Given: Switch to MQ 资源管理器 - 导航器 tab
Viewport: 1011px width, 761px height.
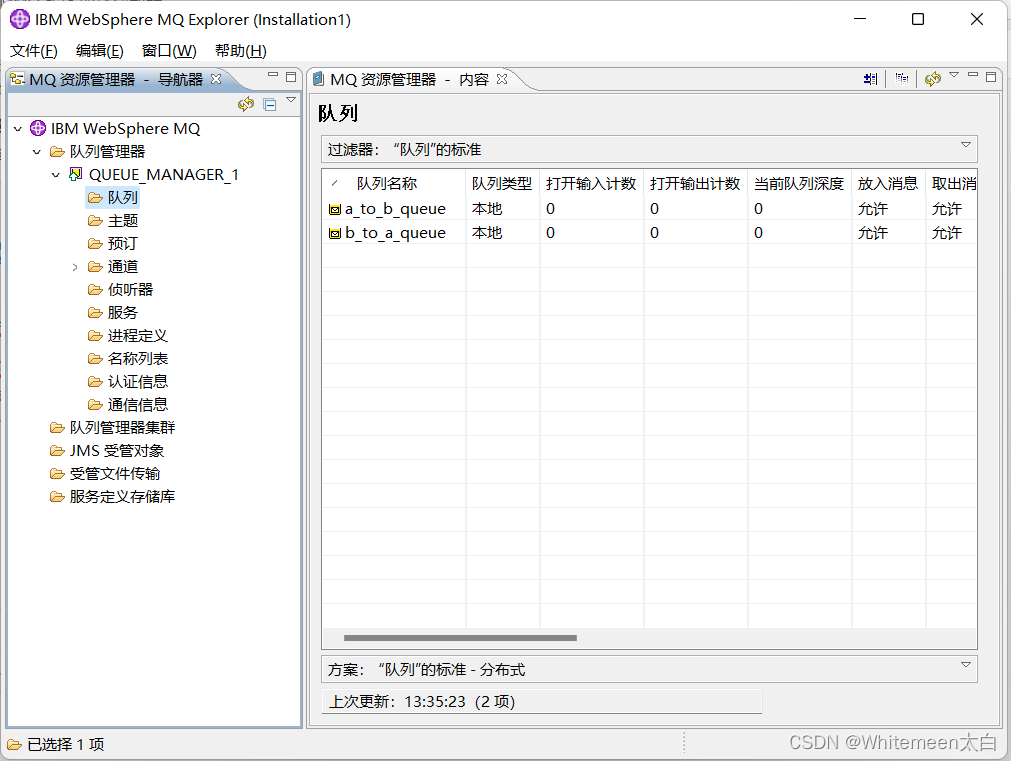Looking at the screenshot, I should click(x=115, y=79).
